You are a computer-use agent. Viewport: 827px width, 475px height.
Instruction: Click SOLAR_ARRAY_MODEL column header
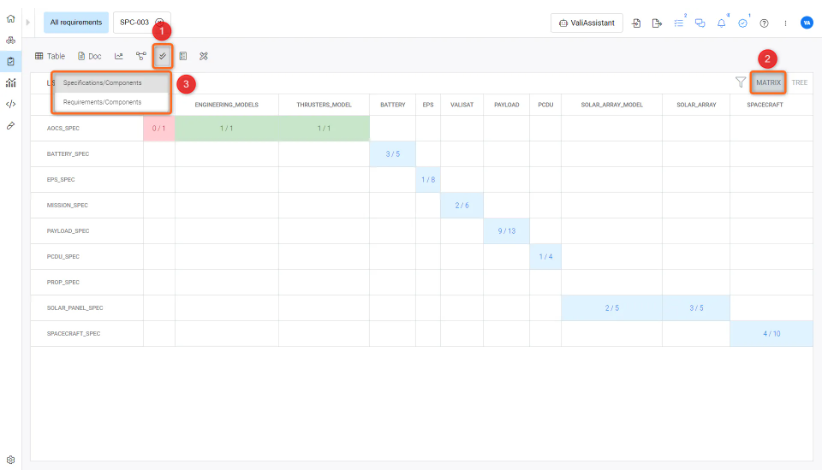point(612,105)
